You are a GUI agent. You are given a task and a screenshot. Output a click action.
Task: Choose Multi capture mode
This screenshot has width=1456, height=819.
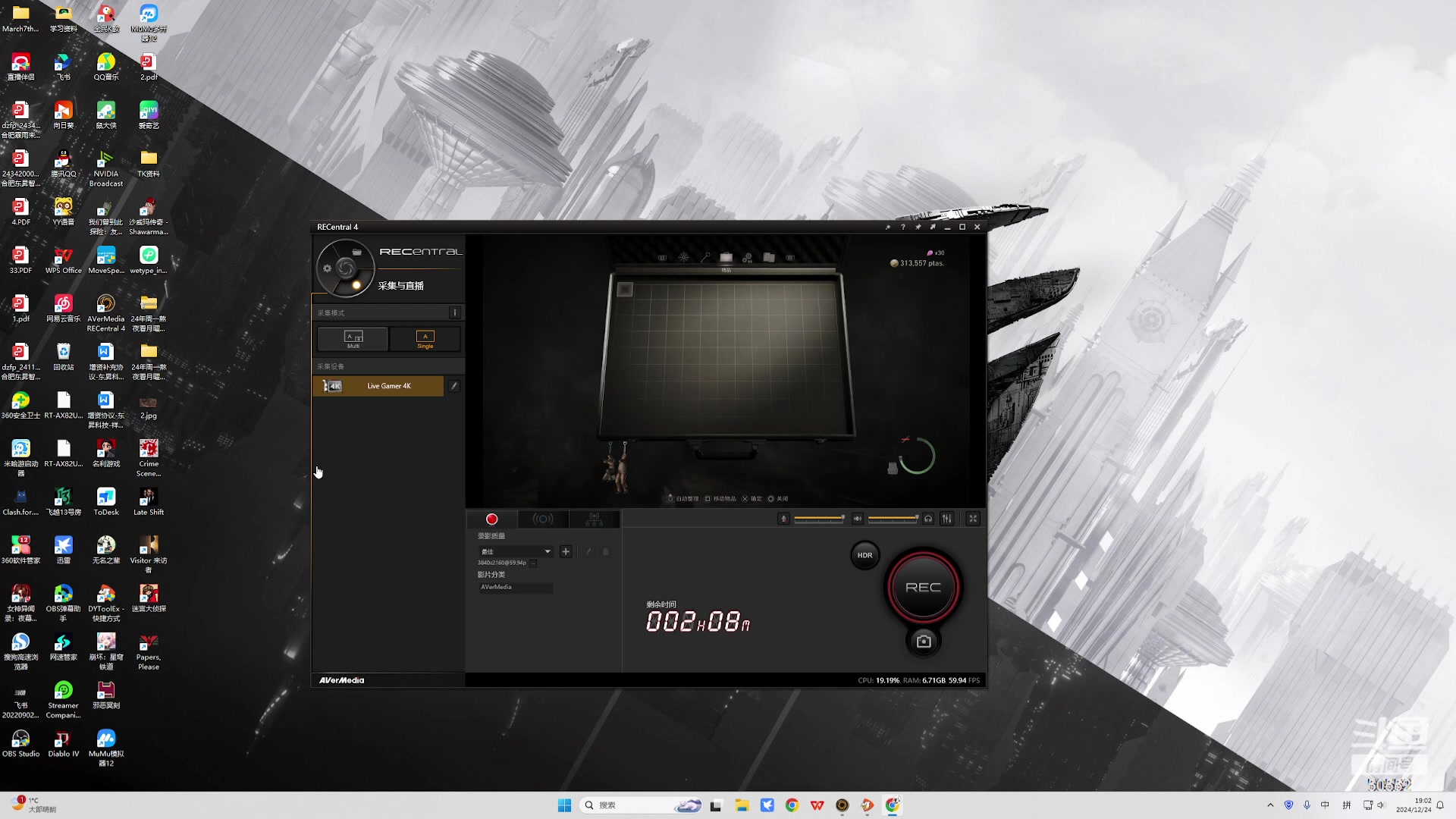(353, 339)
